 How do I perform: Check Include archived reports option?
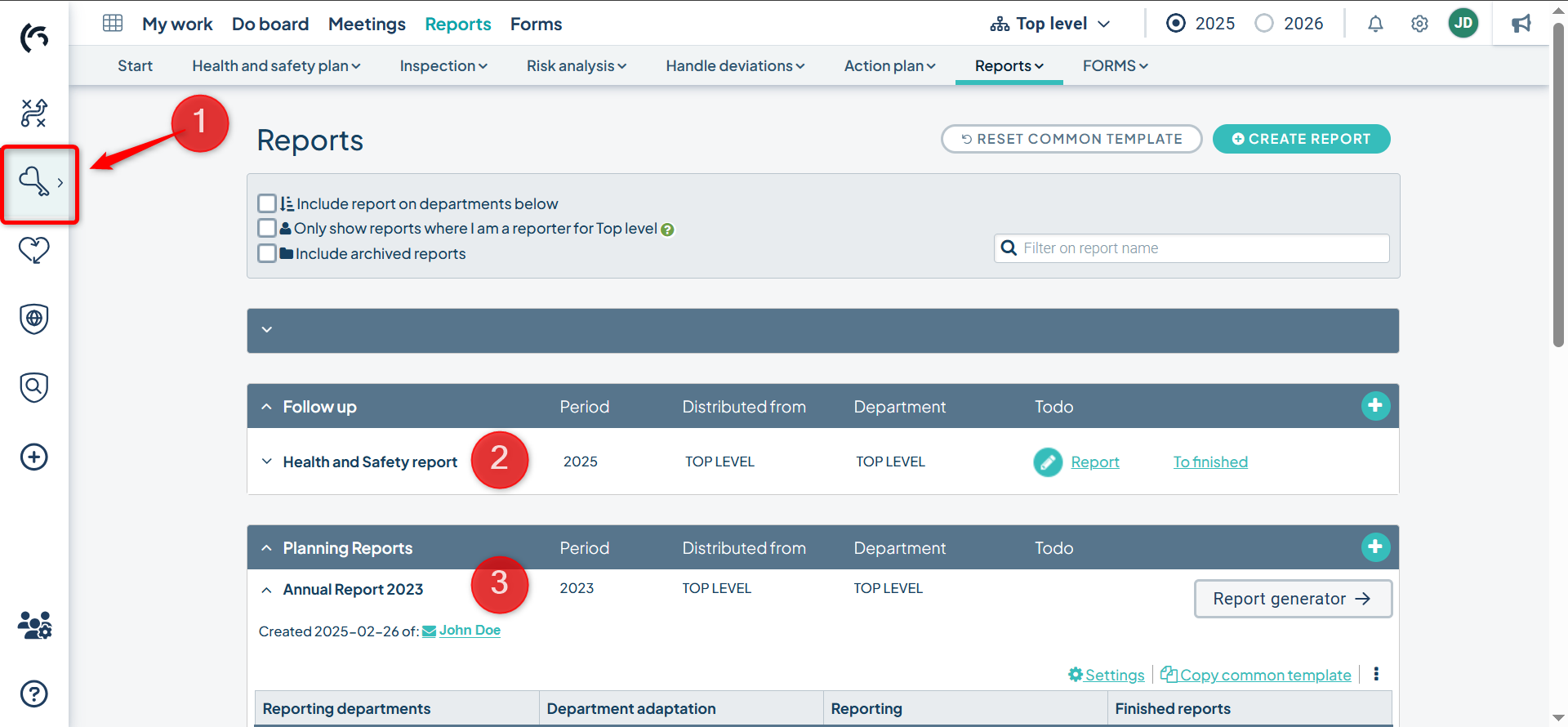point(267,253)
